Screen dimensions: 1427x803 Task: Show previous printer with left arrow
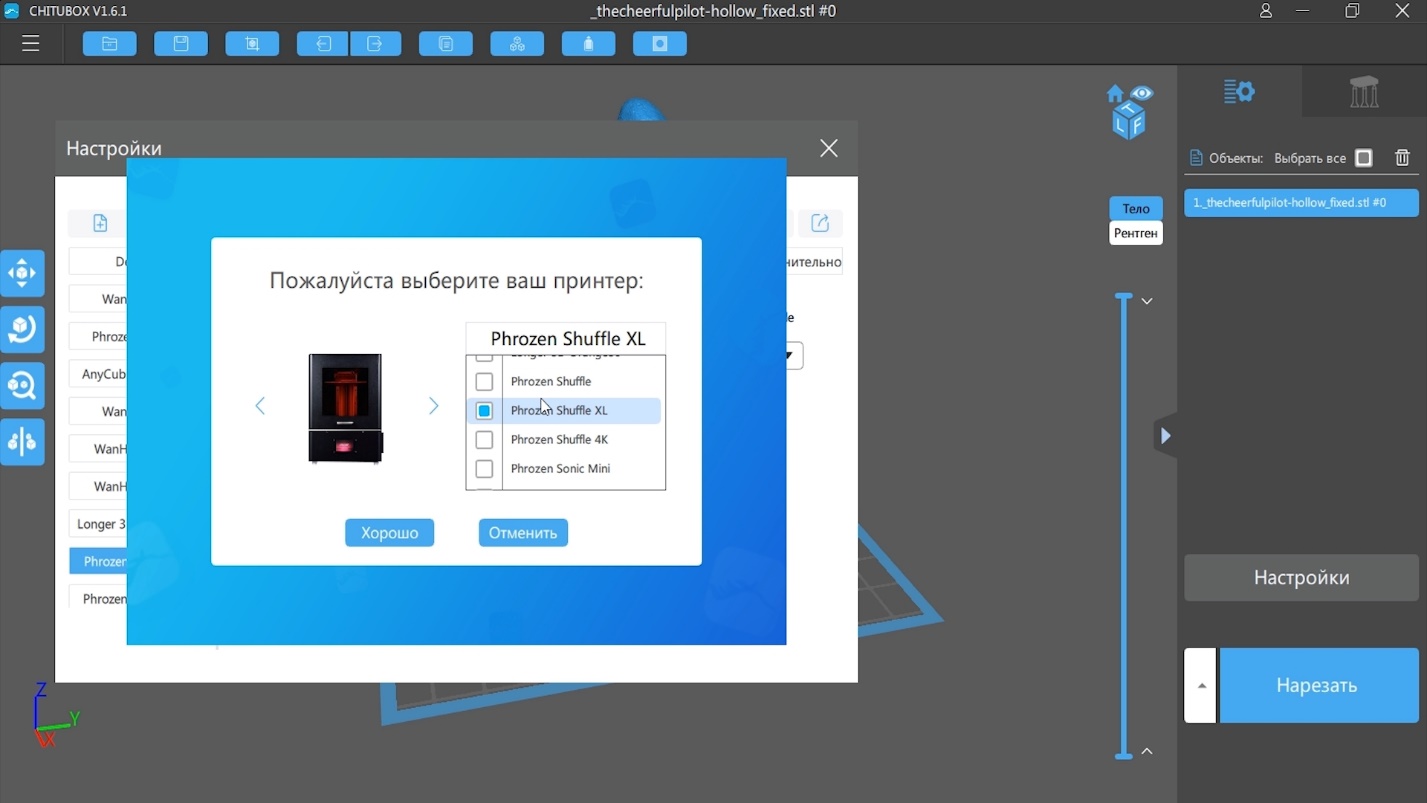pyautogui.click(x=260, y=406)
